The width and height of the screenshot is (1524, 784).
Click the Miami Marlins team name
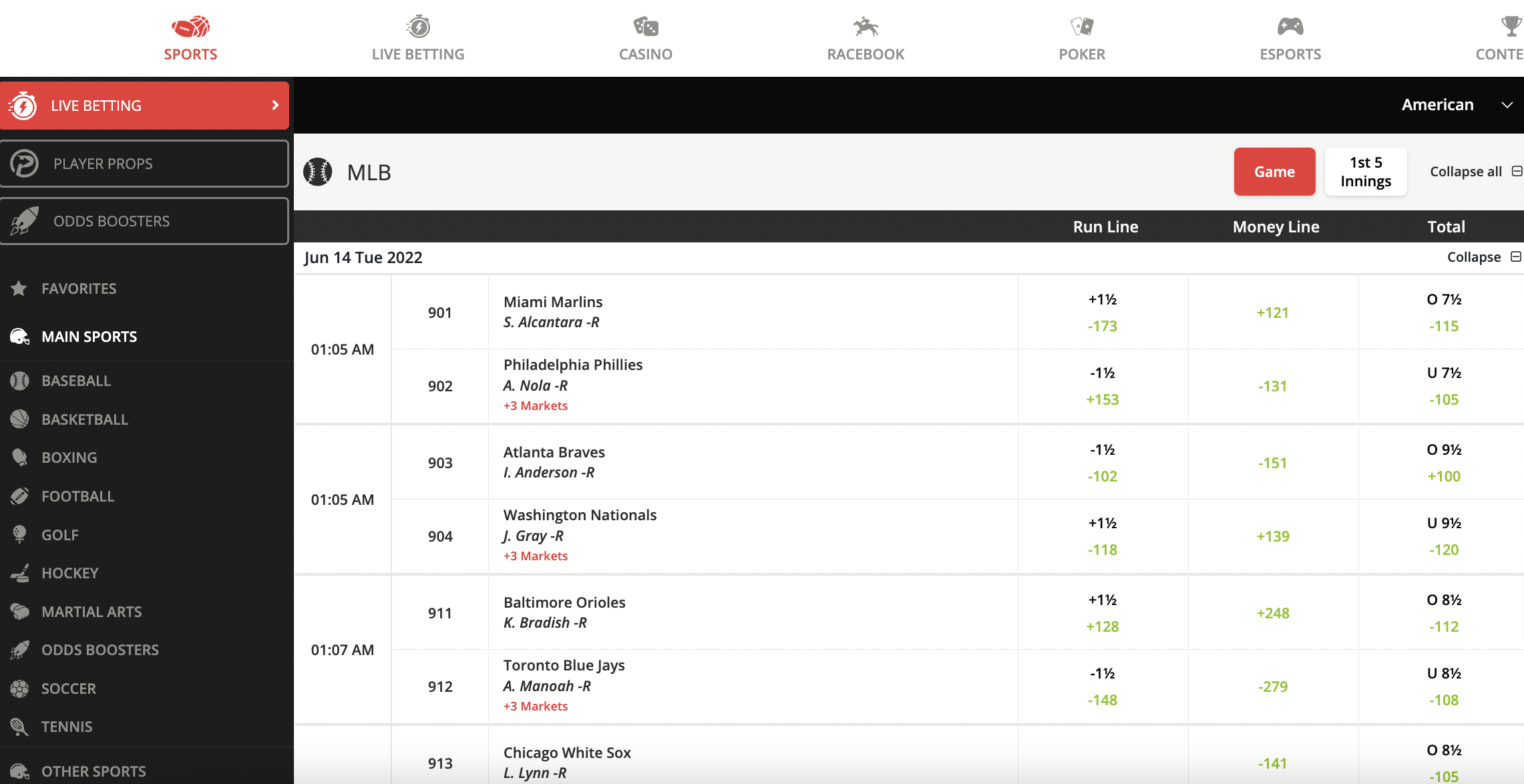point(553,302)
